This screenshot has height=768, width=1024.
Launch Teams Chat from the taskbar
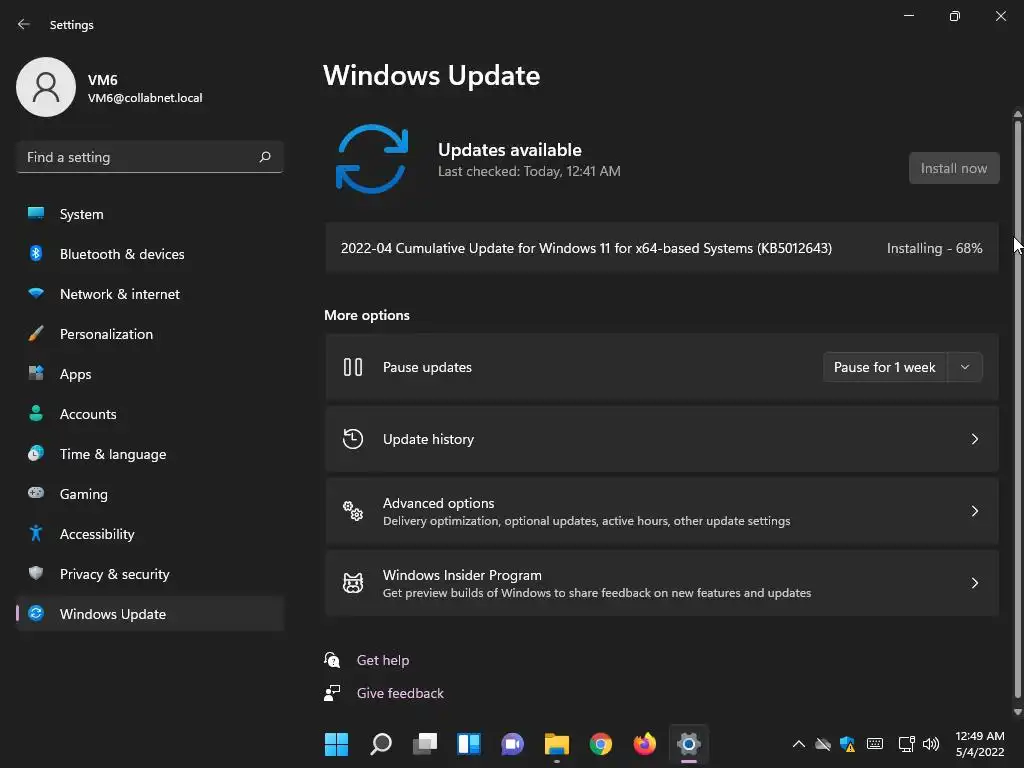513,744
